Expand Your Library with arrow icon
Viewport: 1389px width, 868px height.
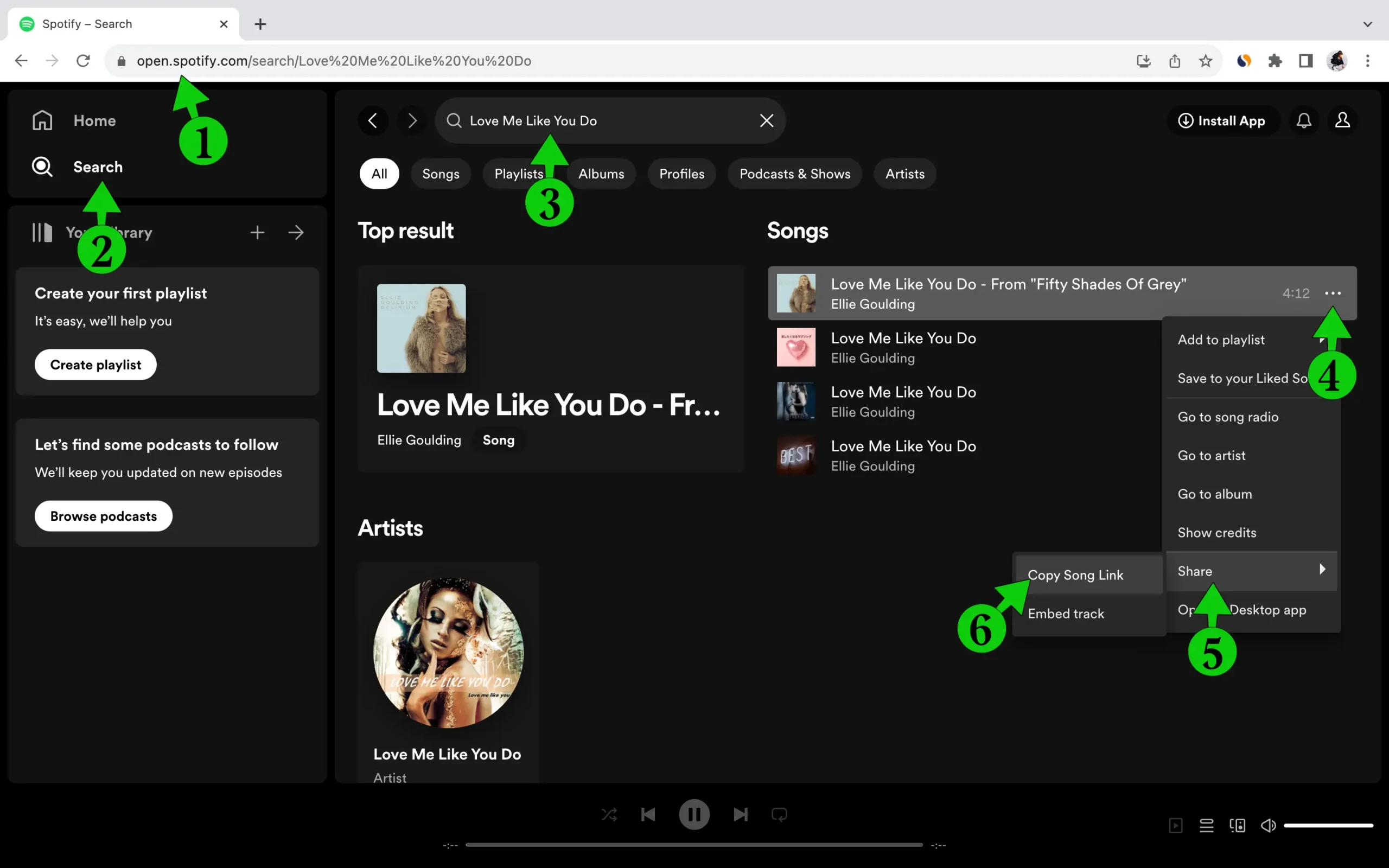tap(296, 233)
